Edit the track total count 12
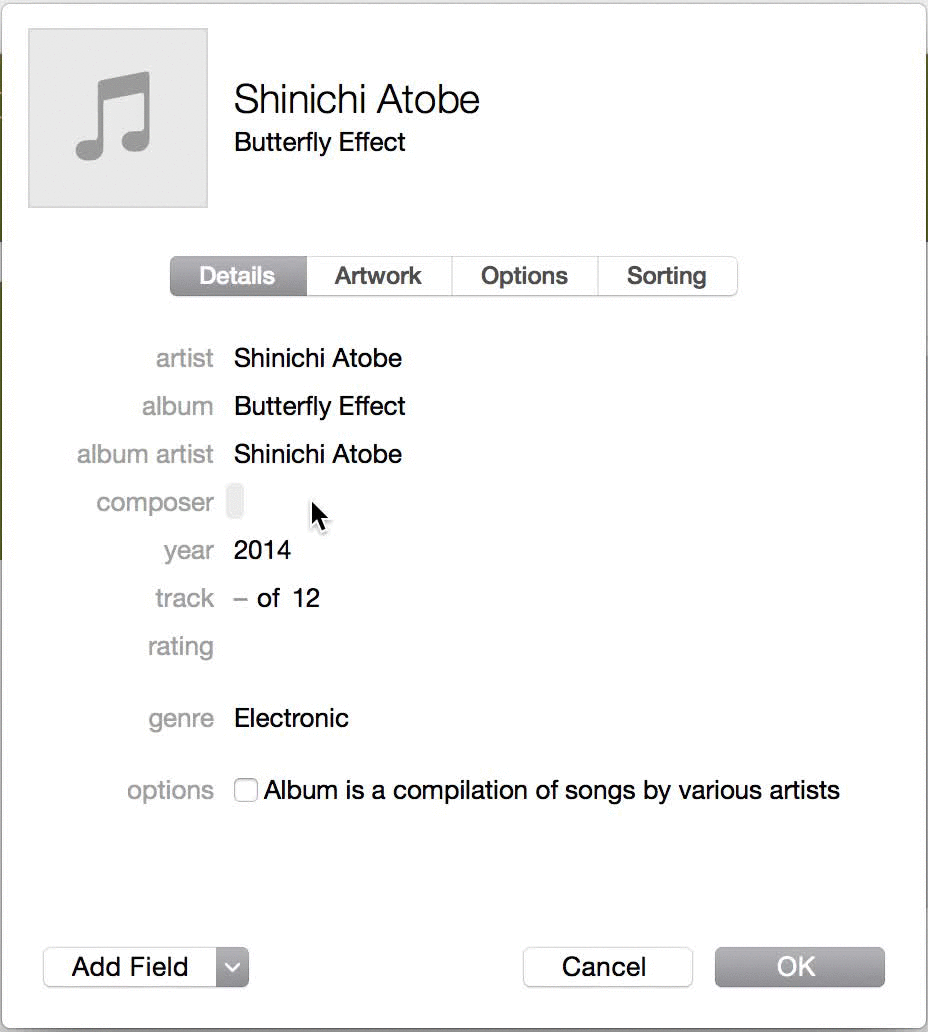 coord(306,598)
